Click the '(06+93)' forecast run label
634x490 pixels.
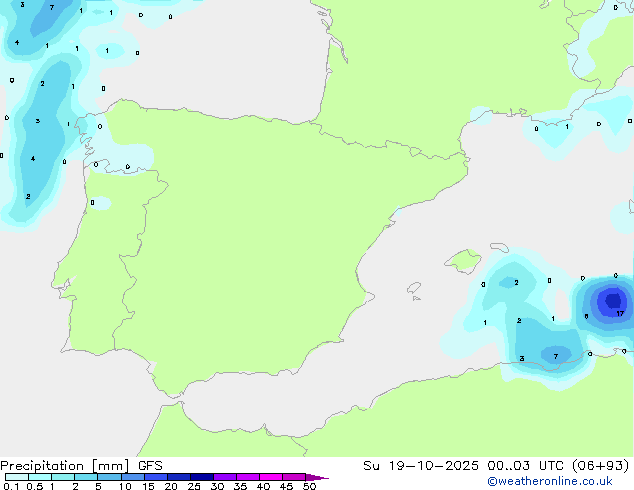click(600, 465)
